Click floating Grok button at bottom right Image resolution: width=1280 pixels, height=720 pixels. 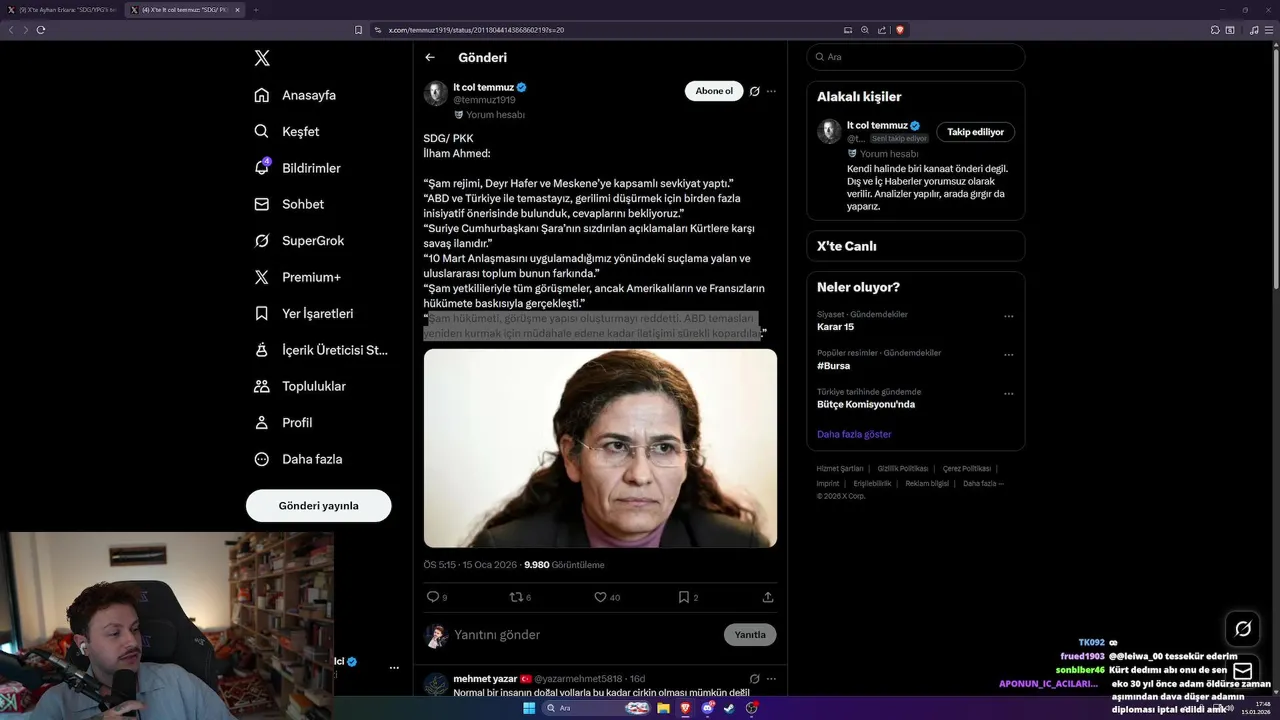point(1243,629)
